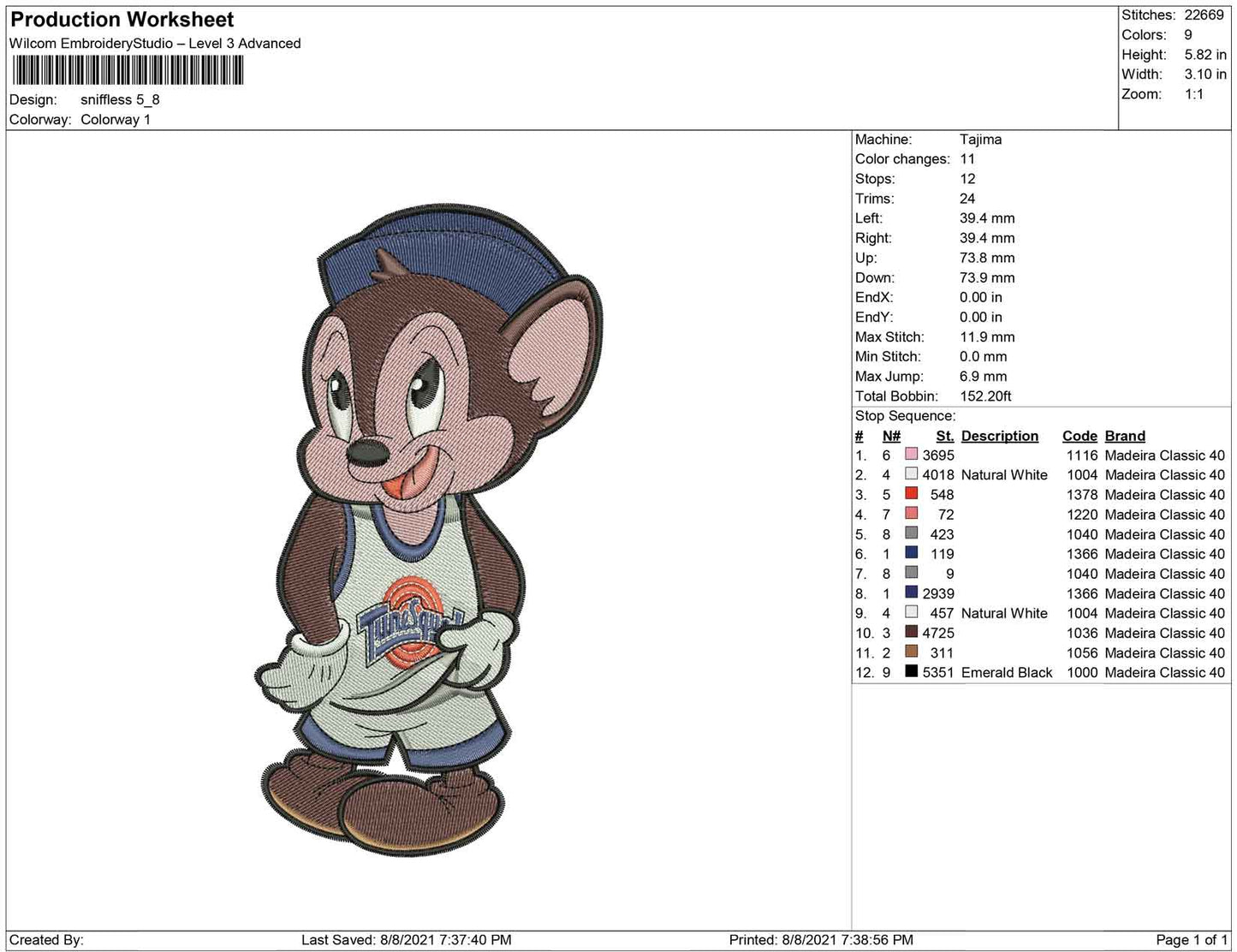Click the "Last Saved: 8/8/2021 7:37:40 PM" footer
The image size is (1237, 952).
(407, 940)
